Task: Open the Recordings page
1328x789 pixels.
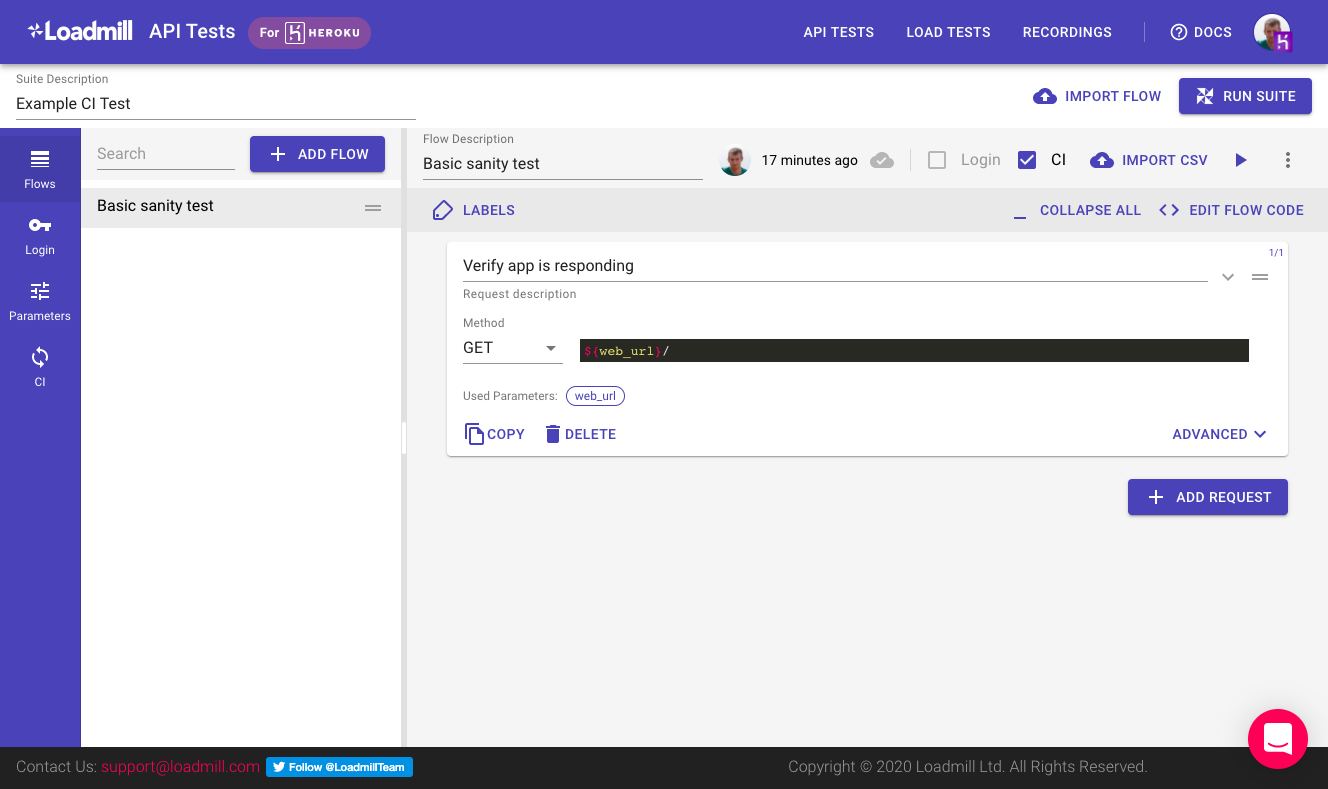Action: (1067, 32)
